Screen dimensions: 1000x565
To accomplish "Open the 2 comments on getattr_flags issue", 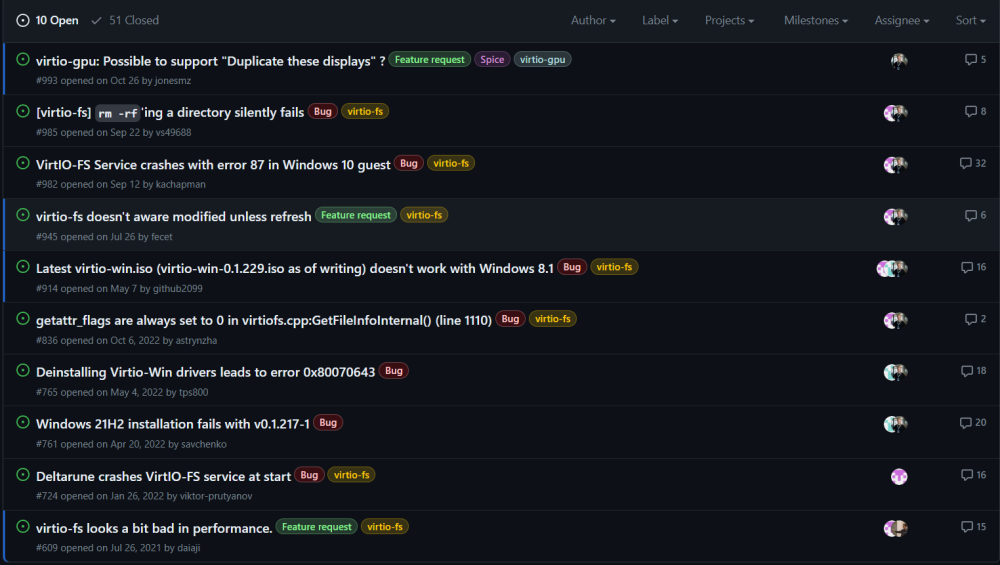I will click(x=975, y=319).
